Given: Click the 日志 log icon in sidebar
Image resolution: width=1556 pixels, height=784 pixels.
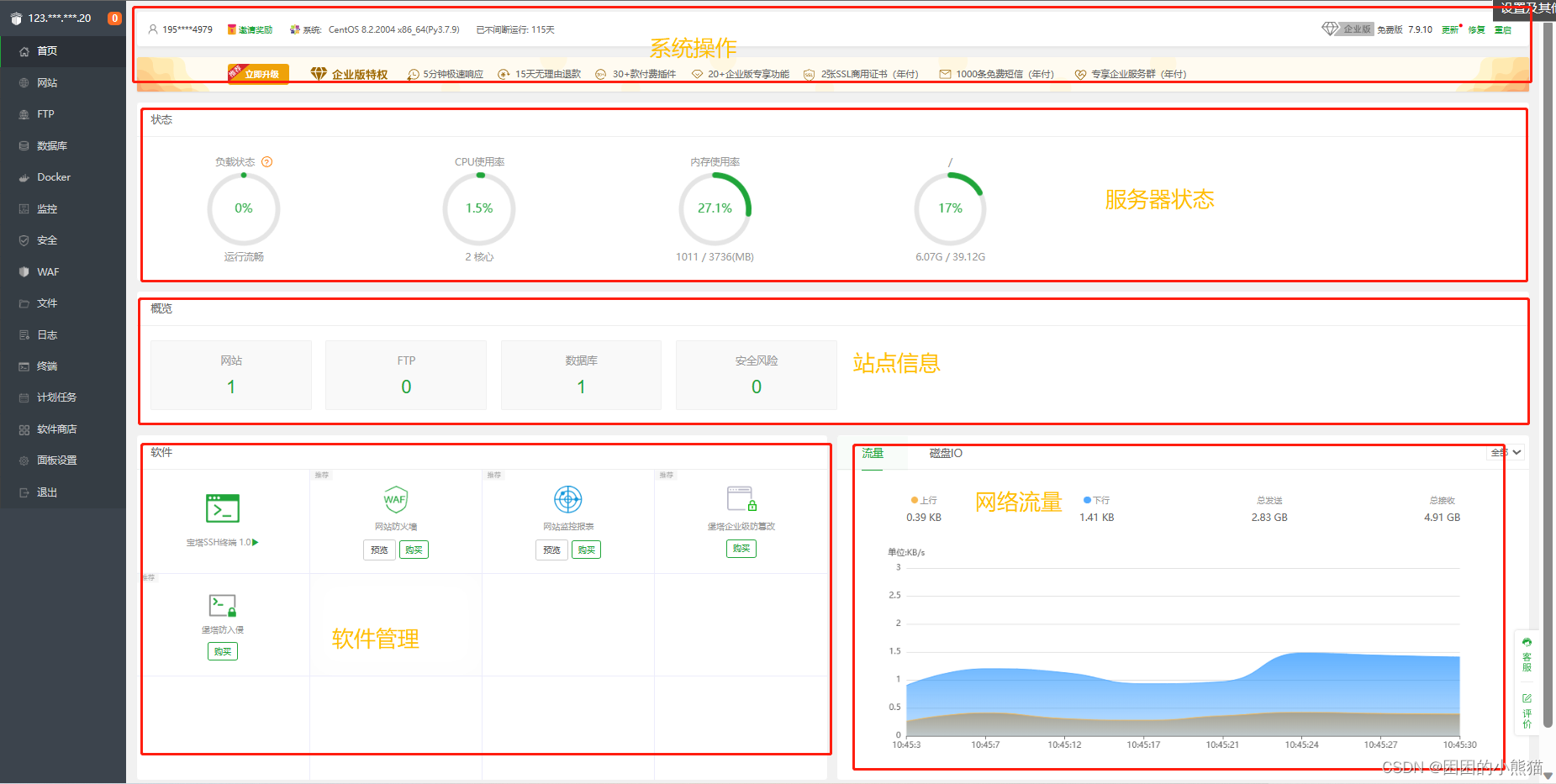Looking at the screenshot, I should [x=24, y=335].
